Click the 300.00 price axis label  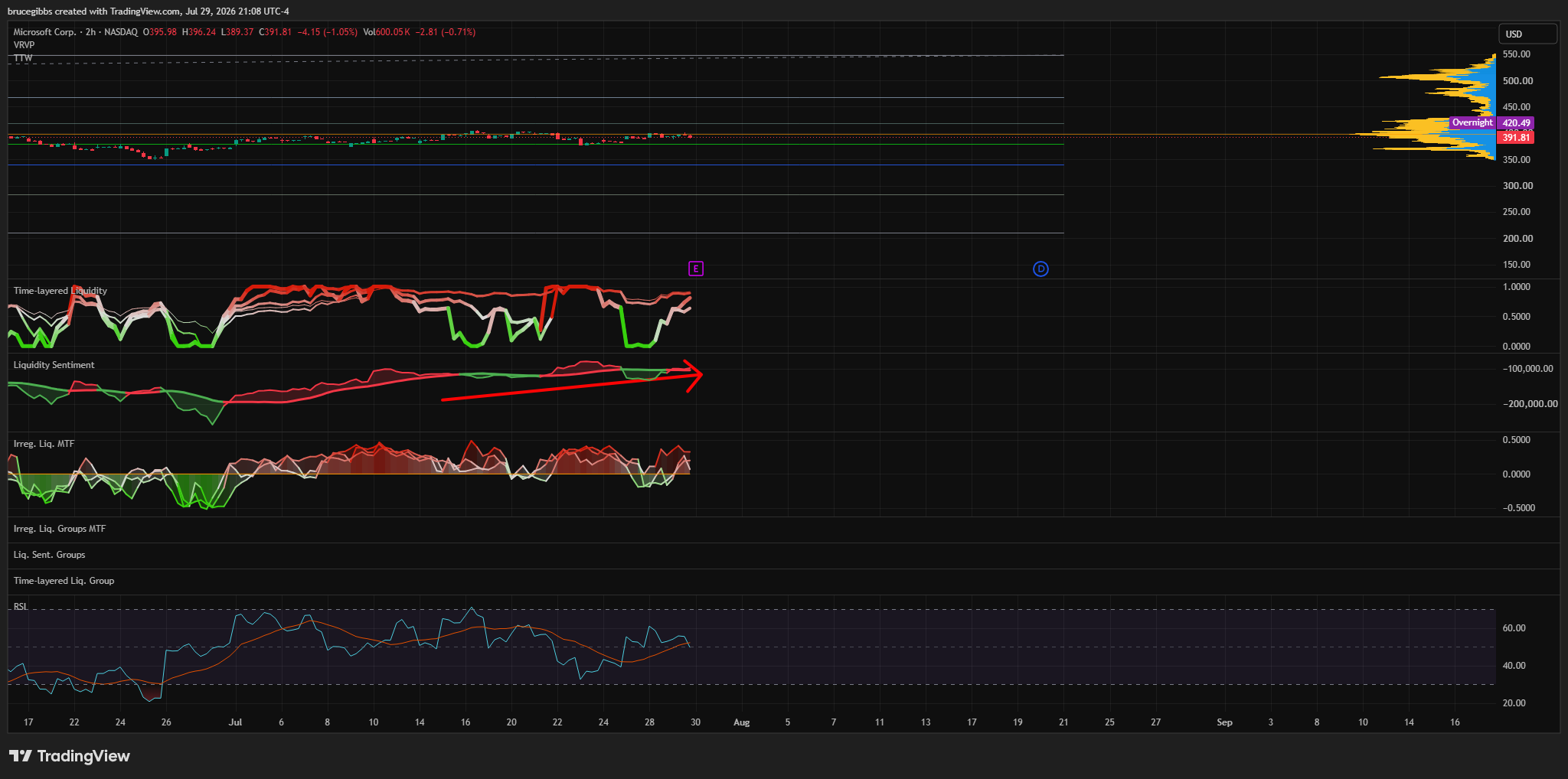coord(1518,186)
